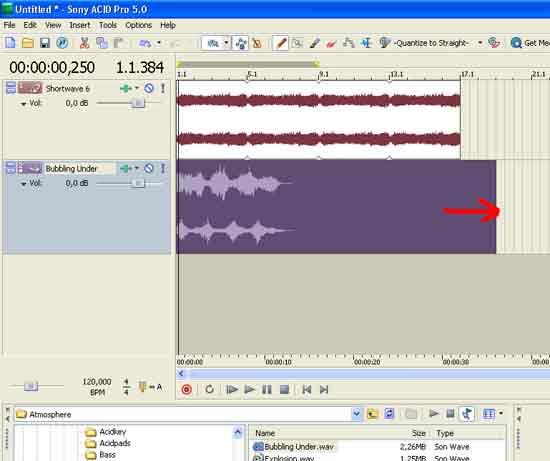Create a new project with the New icon
This screenshot has width=550, height=461.
(x=10, y=43)
